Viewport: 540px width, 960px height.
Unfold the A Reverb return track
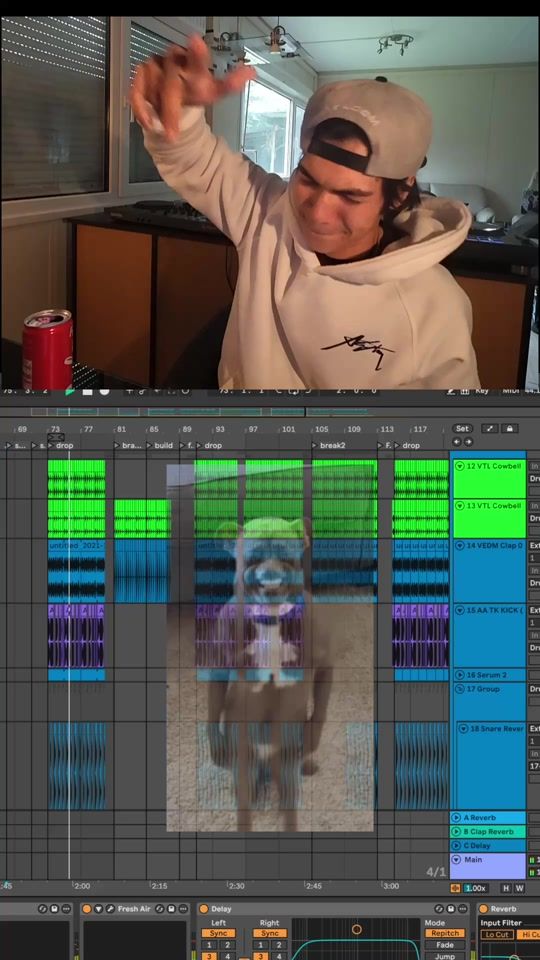click(x=456, y=817)
